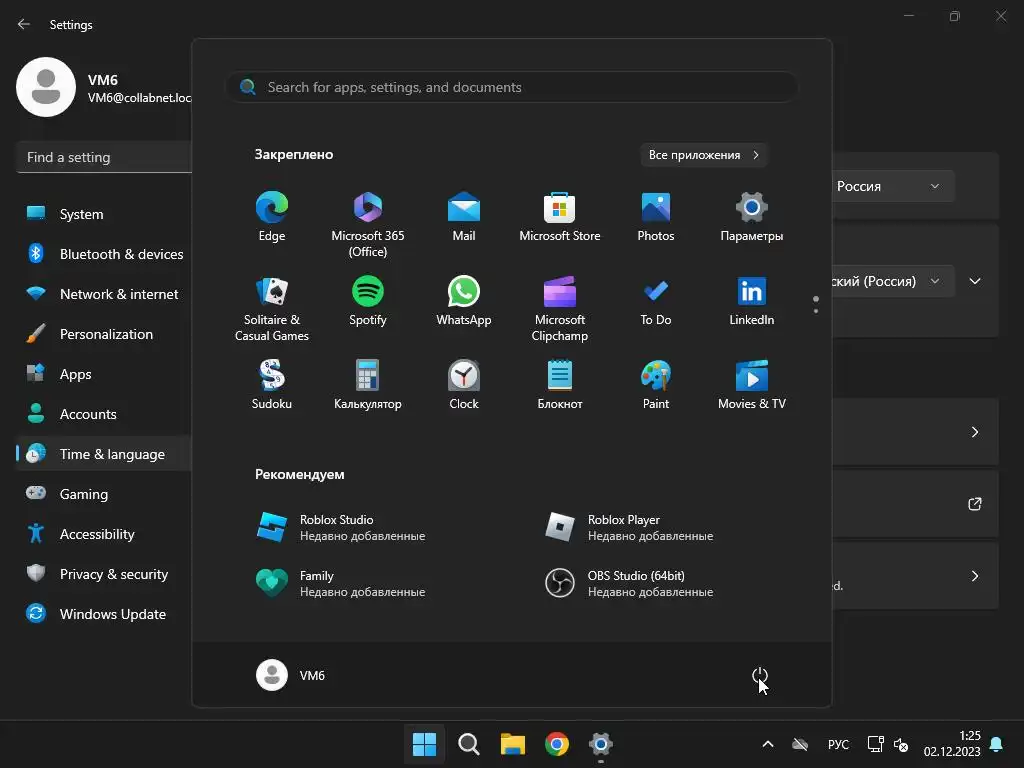Image resolution: width=1024 pixels, height=768 pixels.
Task: Select Personalization in Settings sidebar
Action: (104, 334)
